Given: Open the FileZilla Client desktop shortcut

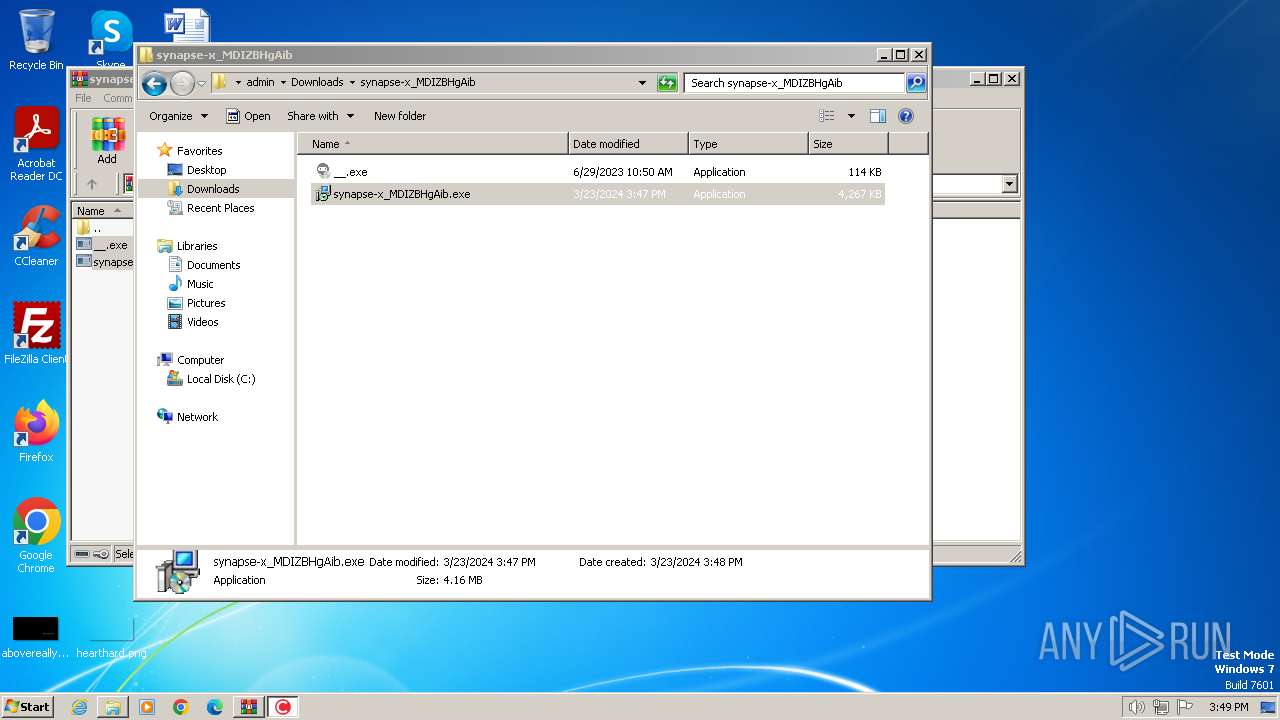Looking at the screenshot, I should pos(36,333).
